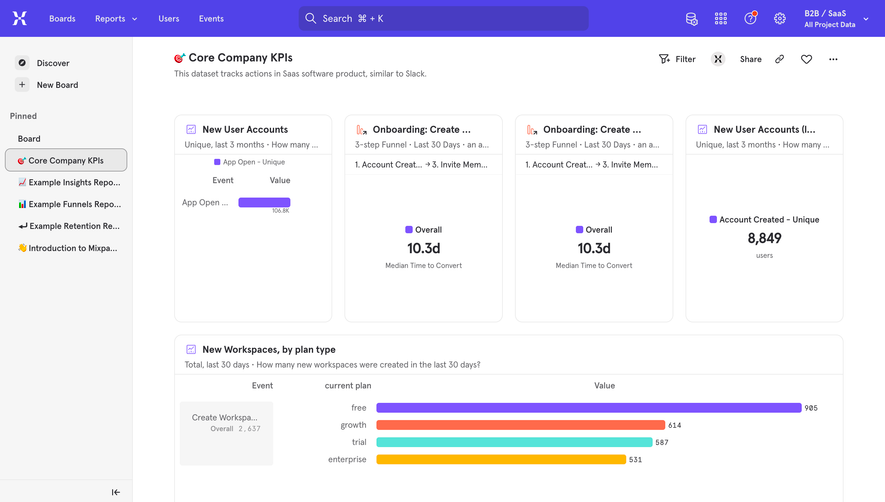Screen dimensions: 885x502
Task: Open the board's three-dot more menu
Action: pos(833,59)
